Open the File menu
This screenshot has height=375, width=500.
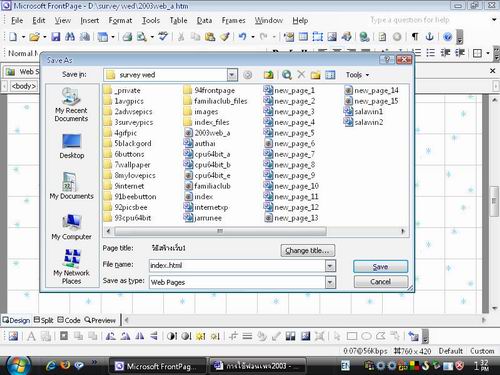click(17, 20)
